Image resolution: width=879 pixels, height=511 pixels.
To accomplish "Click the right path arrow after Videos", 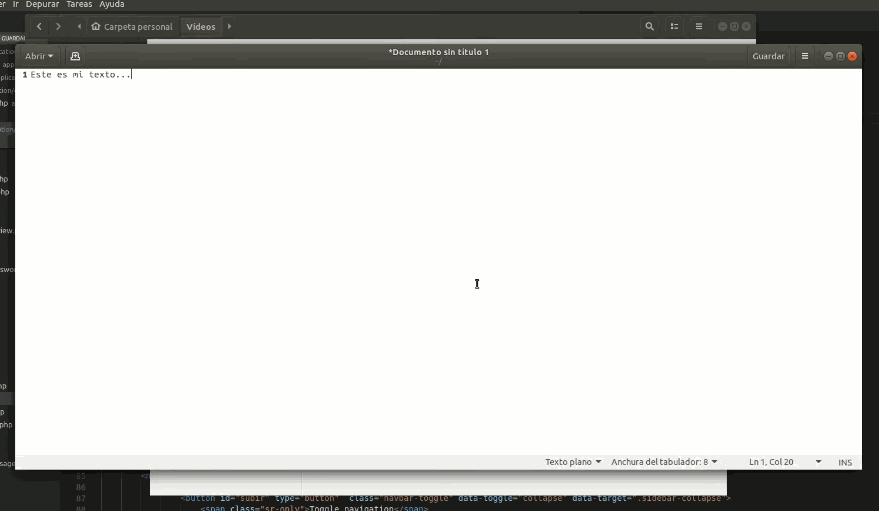I will [x=229, y=26].
